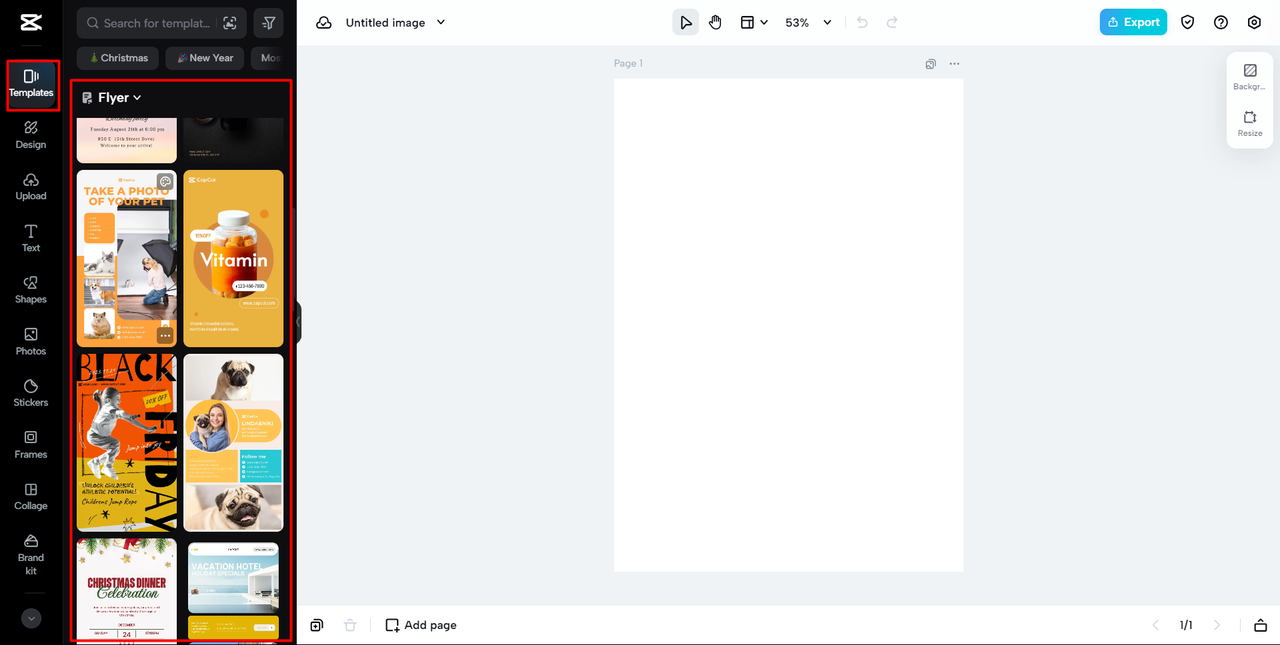1280x645 pixels.
Task: Duplicate Page 1 with the copy icon
Action: pos(931,64)
